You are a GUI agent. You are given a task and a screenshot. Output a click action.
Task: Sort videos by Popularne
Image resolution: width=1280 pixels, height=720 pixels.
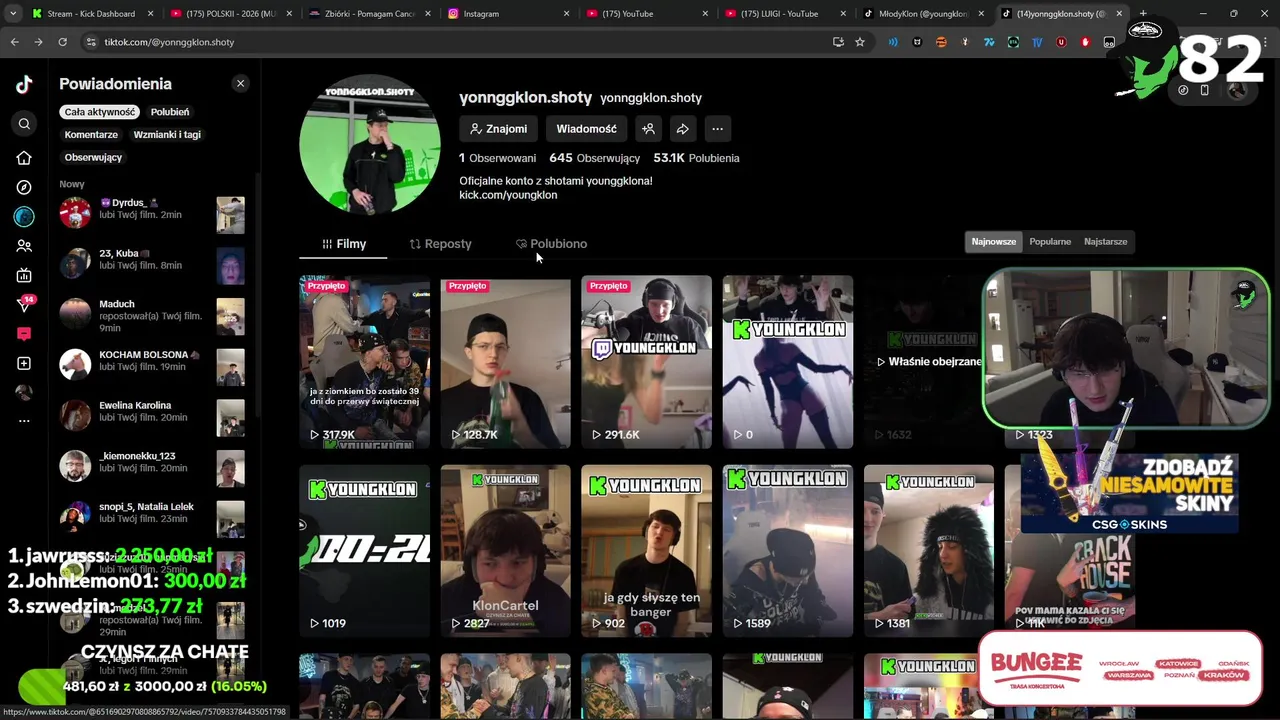coord(1050,242)
